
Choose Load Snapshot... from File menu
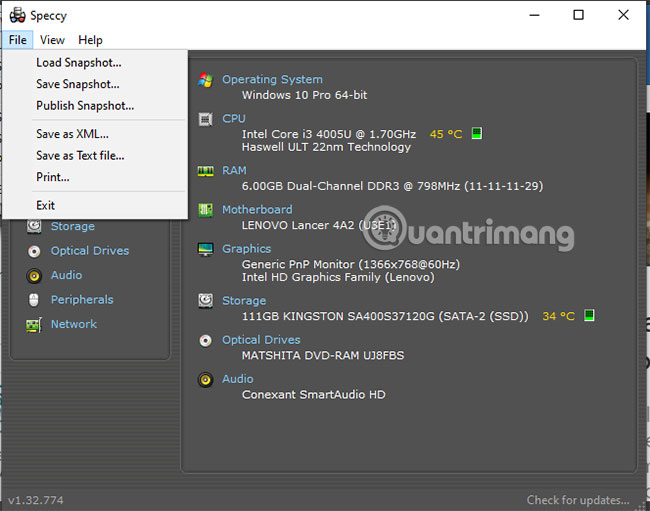(79, 63)
